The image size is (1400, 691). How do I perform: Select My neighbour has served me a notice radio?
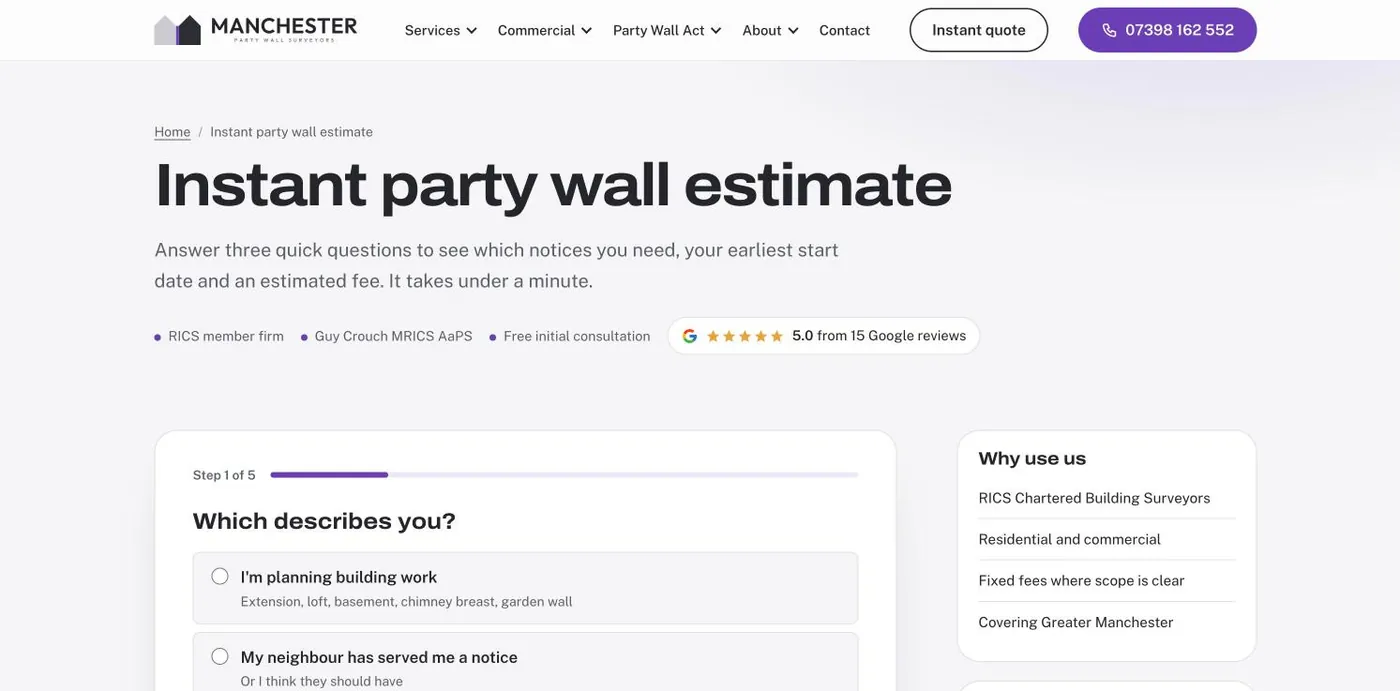pos(220,656)
